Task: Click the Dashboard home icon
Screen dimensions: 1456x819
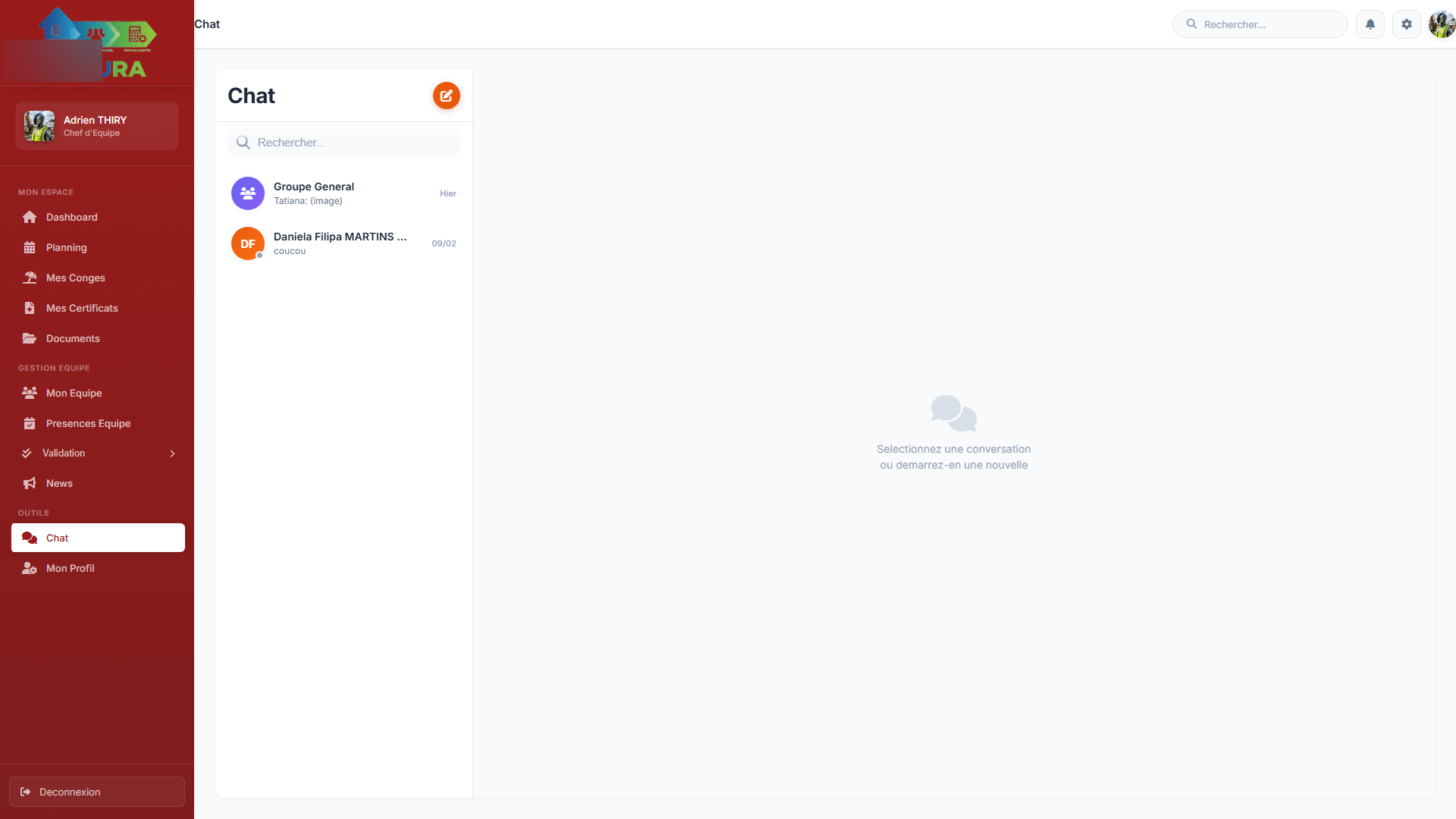Action: 30,218
